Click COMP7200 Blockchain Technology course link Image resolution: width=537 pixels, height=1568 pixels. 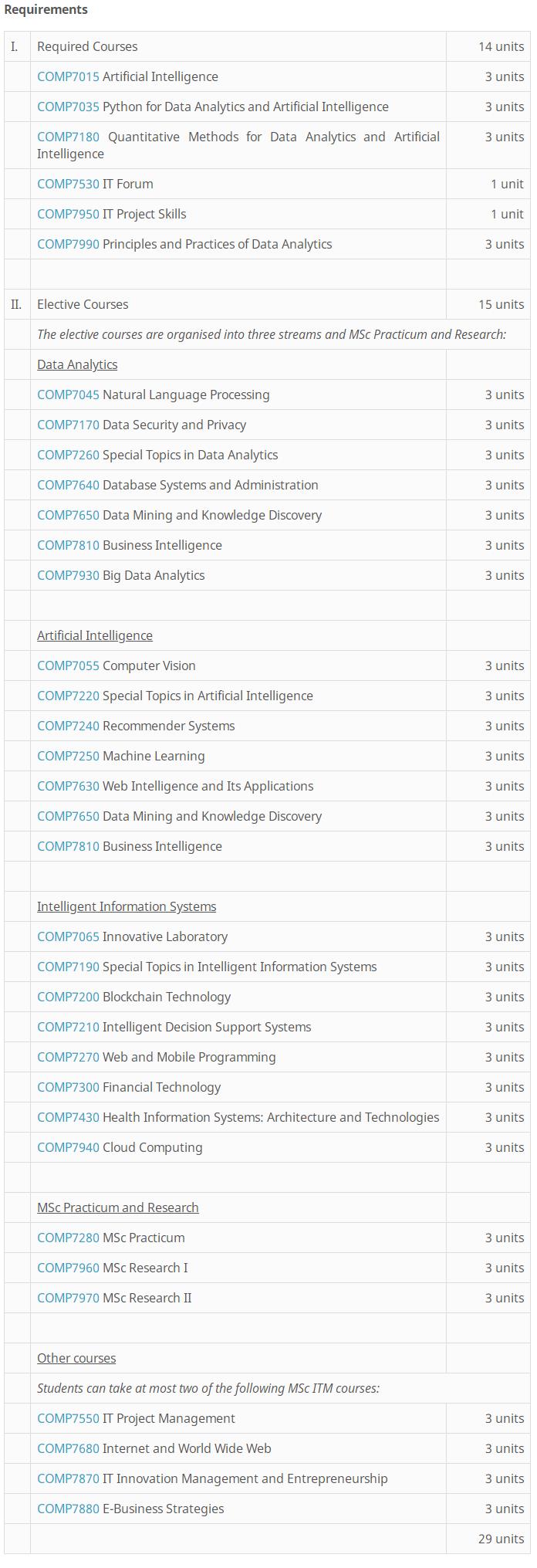[68, 997]
